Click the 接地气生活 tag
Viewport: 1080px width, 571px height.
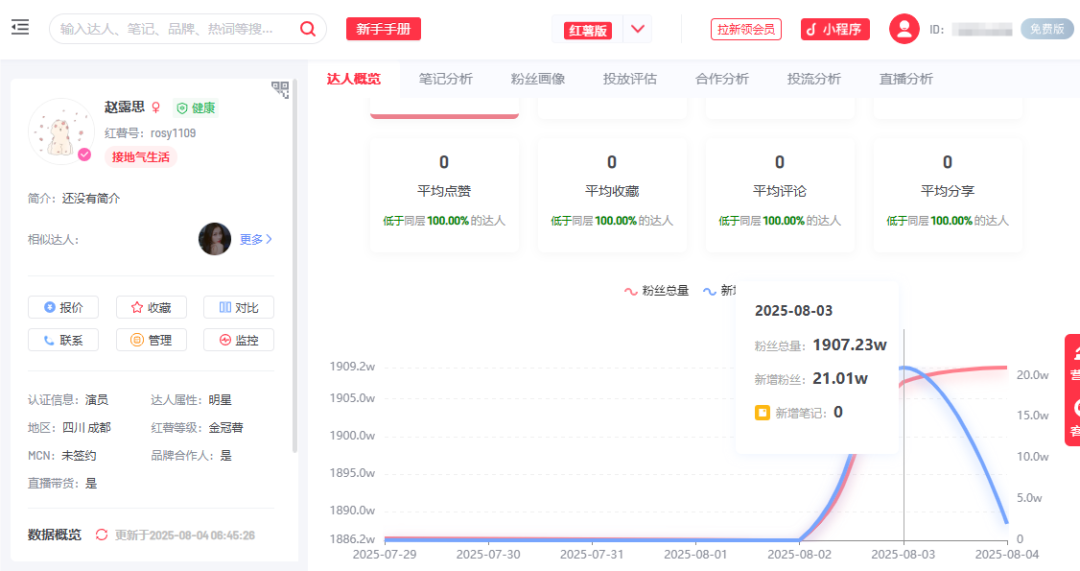pyautogui.click(x=141, y=157)
